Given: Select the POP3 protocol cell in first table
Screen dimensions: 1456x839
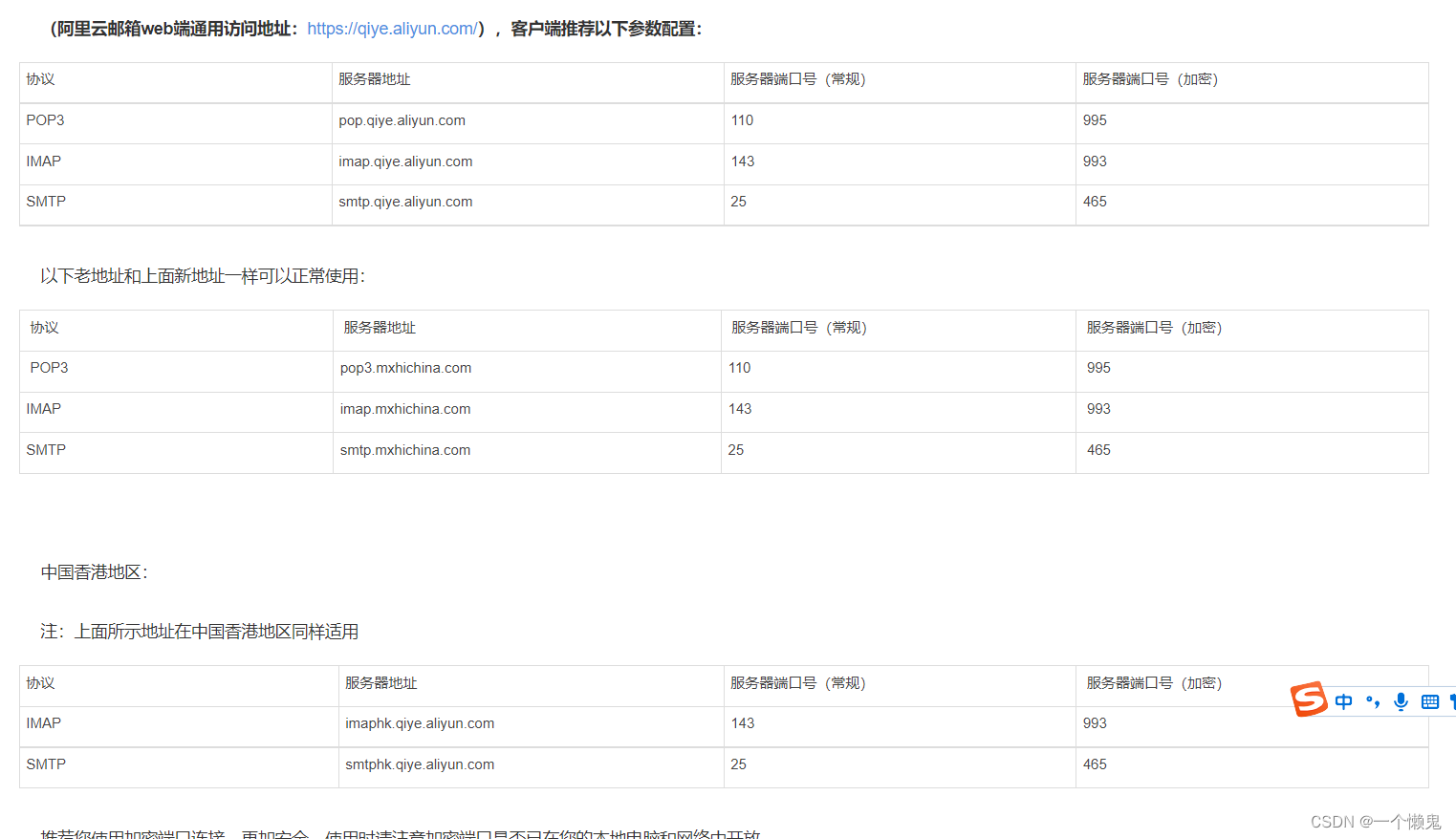Looking at the screenshot, I should point(44,120).
